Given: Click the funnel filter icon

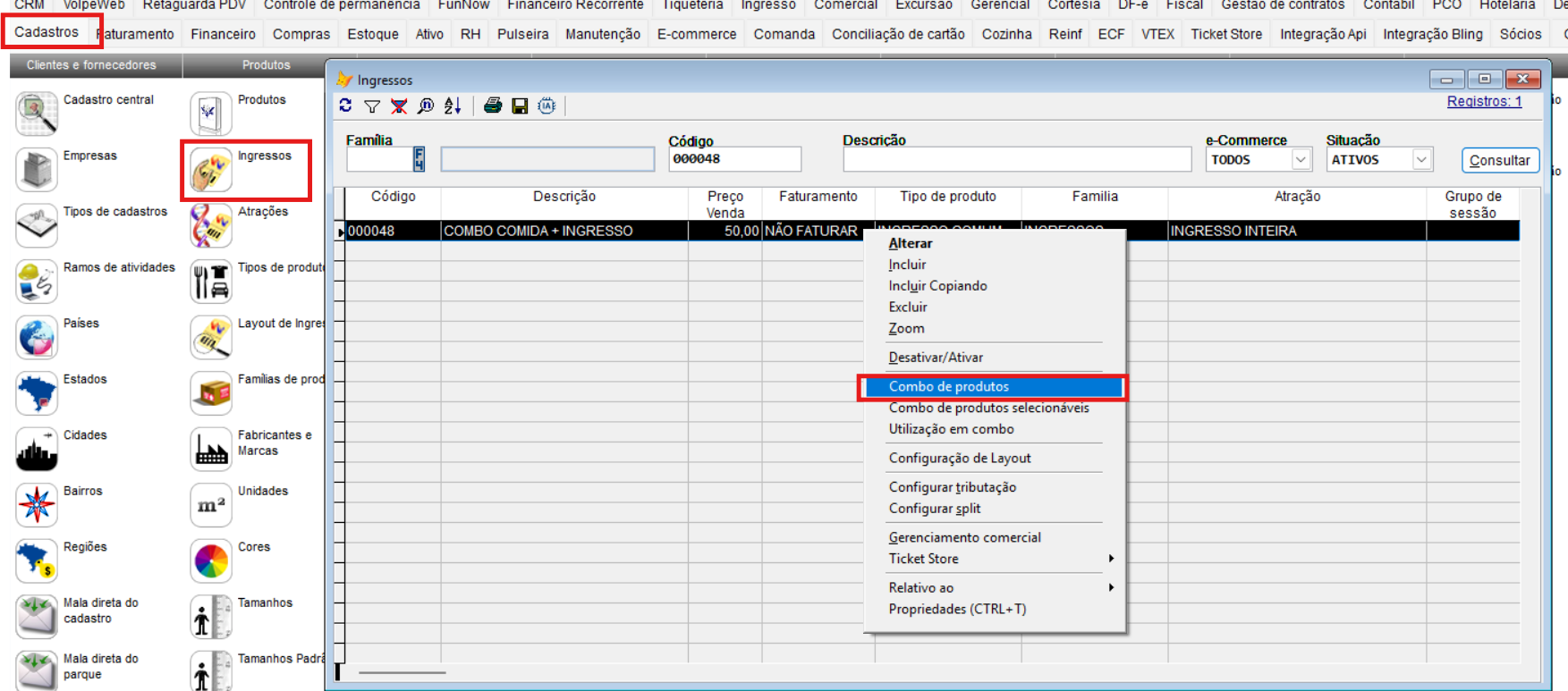Looking at the screenshot, I should click(x=372, y=106).
